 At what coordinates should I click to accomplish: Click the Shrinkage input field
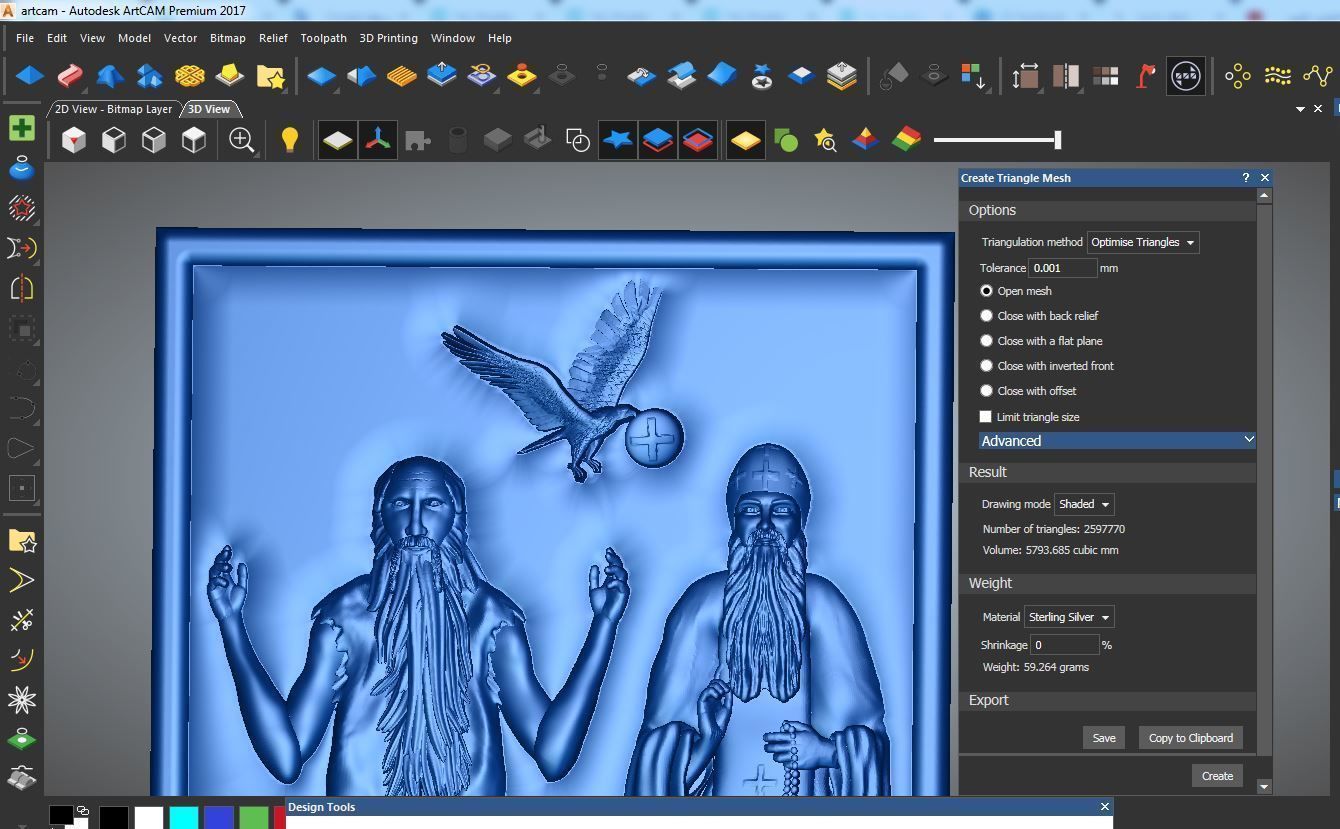(1065, 645)
